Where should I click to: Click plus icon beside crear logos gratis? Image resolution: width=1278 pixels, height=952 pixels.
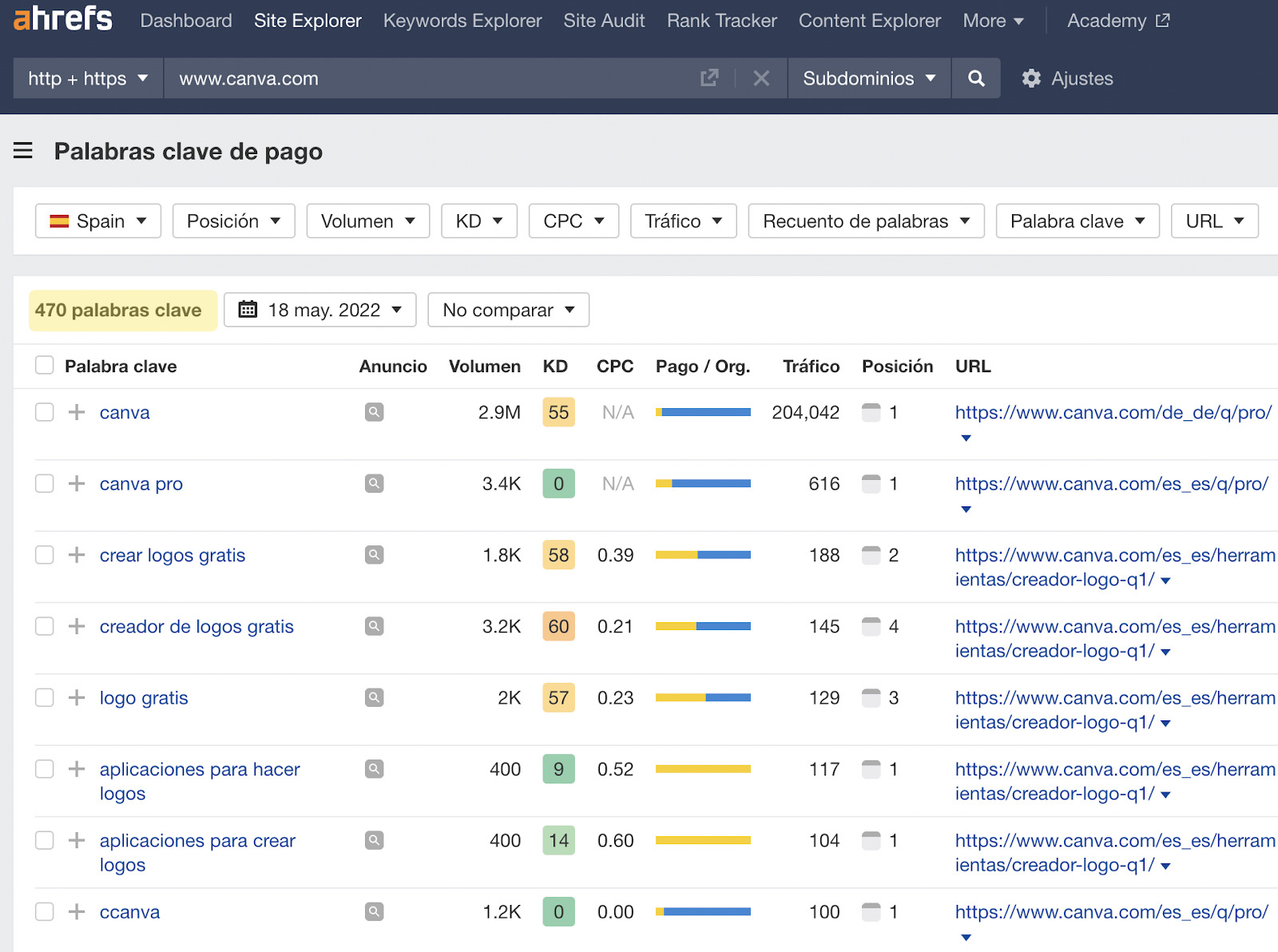pos(77,554)
